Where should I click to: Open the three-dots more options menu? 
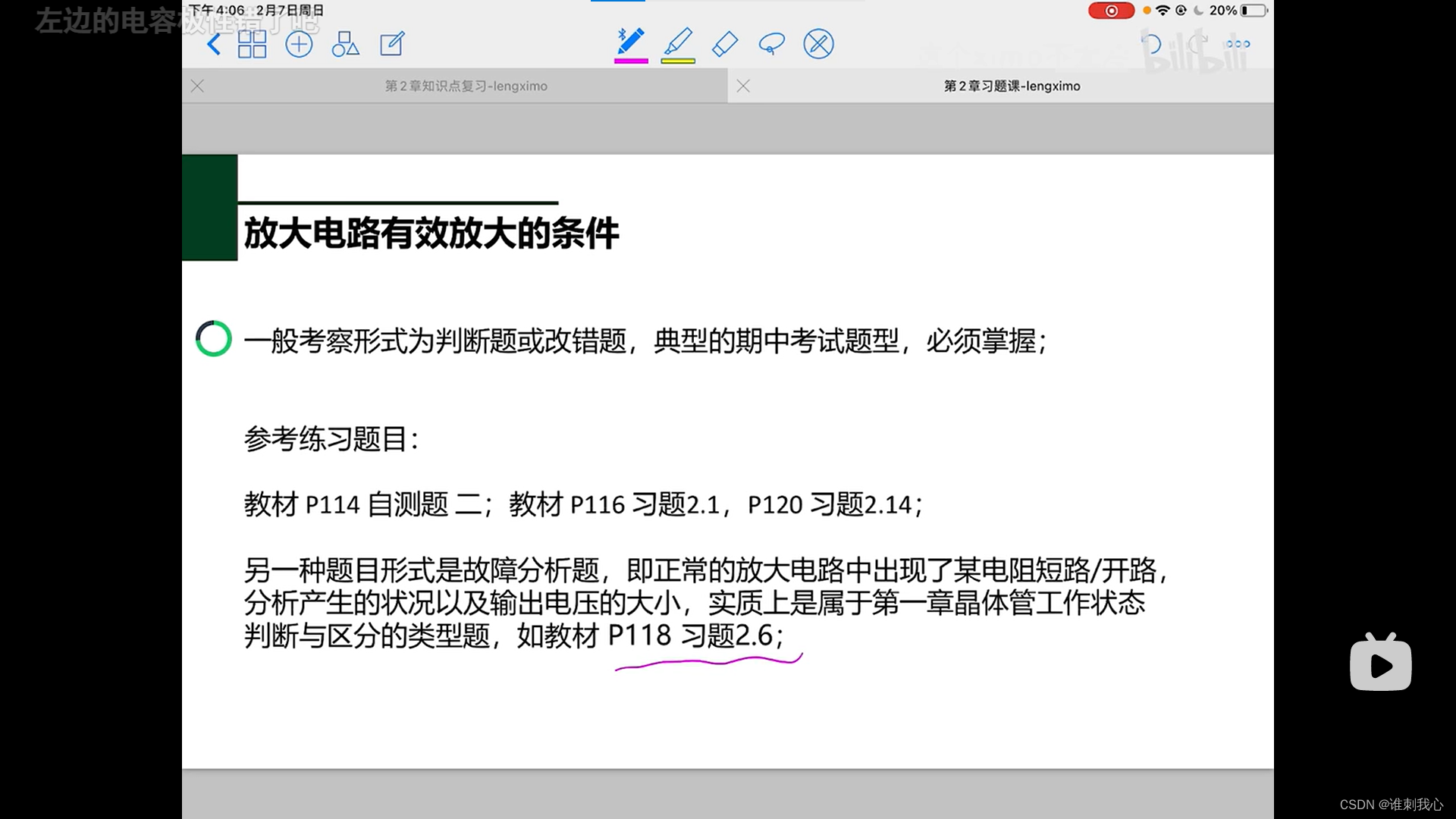click(1238, 44)
